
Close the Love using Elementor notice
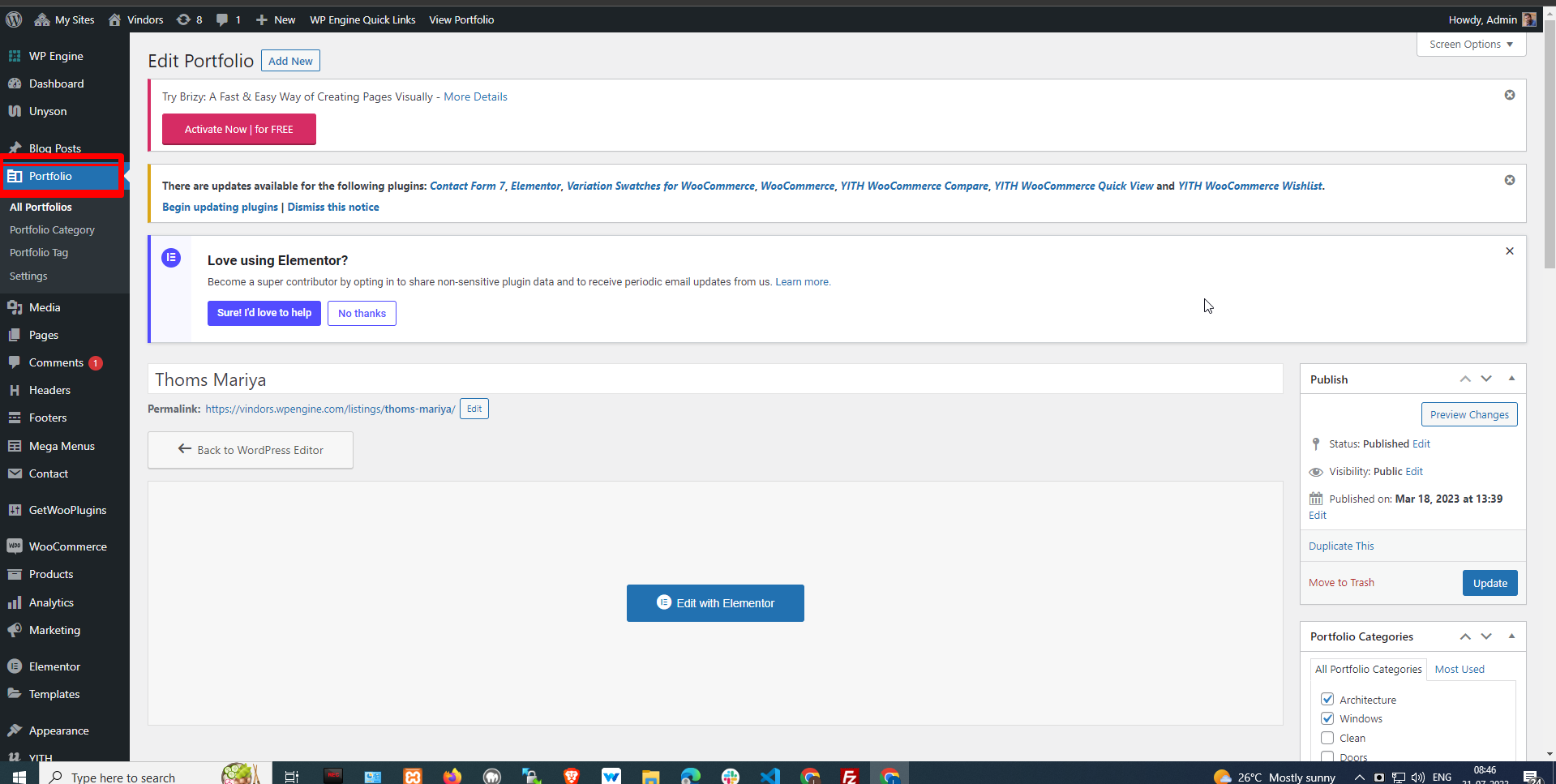click(x=1510, y=251)
